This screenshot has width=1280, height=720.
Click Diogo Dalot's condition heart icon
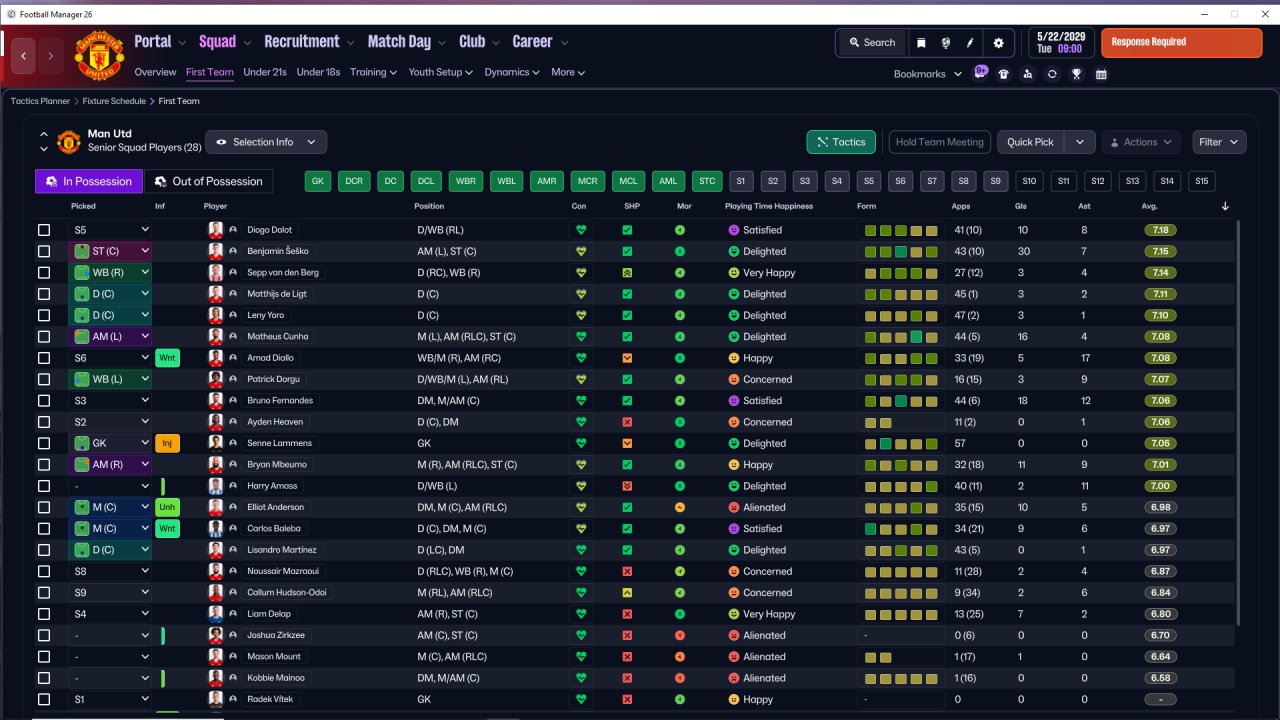tap(580, 230)
